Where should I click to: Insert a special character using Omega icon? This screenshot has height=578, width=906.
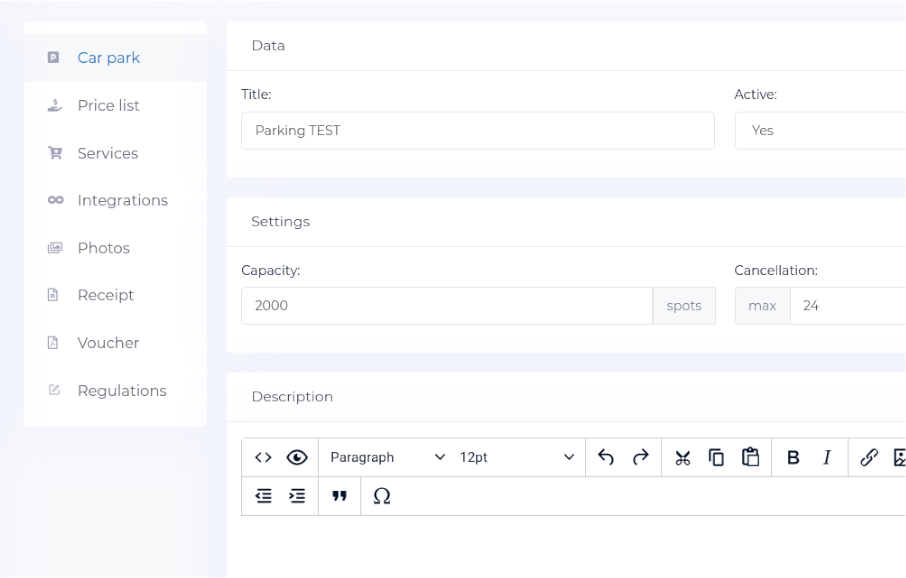click(x=381, y=497)
